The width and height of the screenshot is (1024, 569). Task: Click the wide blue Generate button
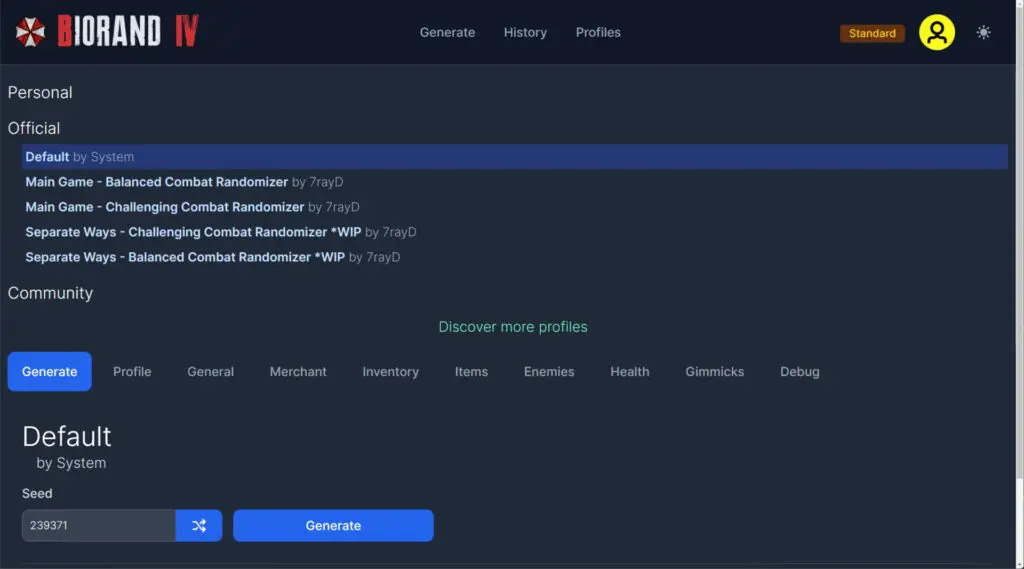[x=333, y=525]
